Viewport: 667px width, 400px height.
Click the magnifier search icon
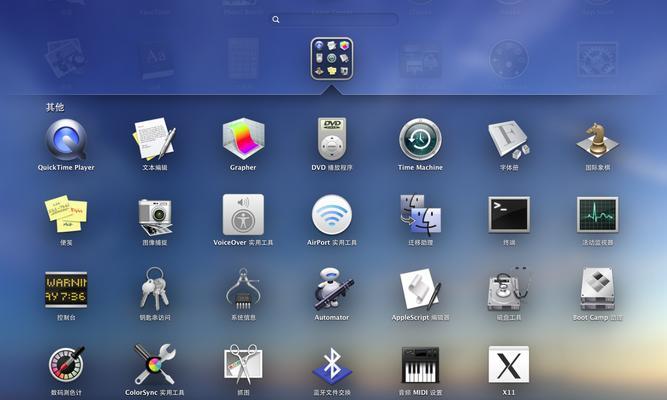276,20
